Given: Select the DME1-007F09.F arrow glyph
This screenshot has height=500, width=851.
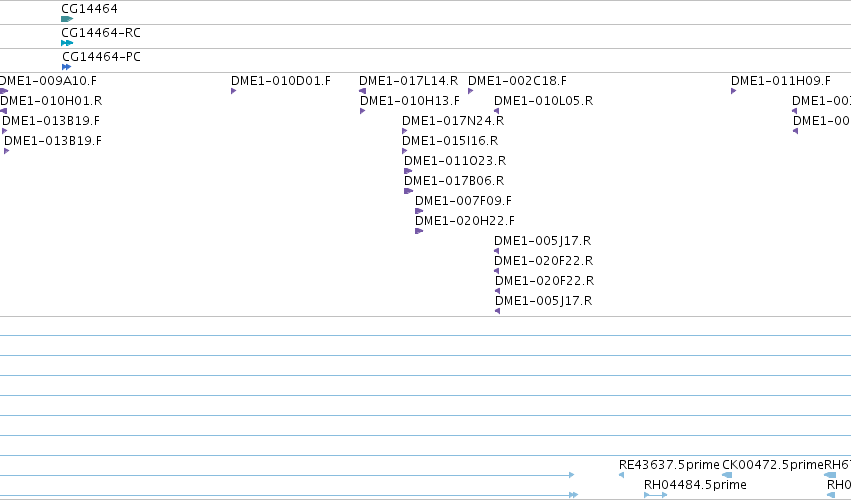Looking at the screenshot, I should point(419,211).
